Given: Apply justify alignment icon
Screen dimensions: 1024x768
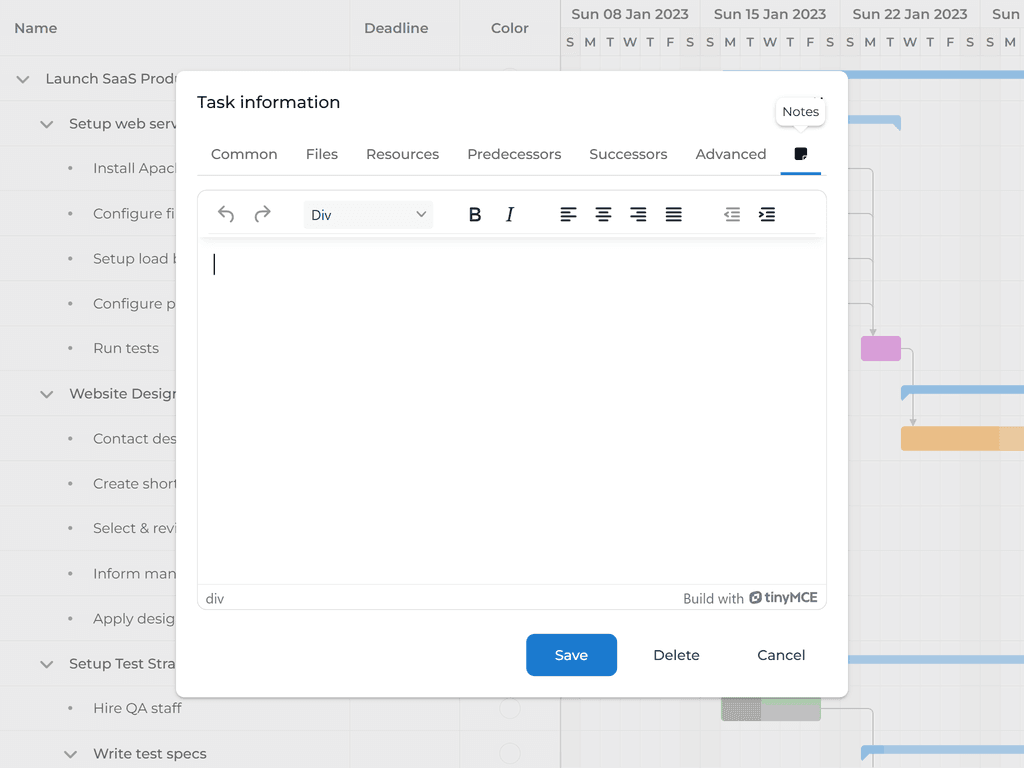Looking at the screenshot, I should 673,214.
